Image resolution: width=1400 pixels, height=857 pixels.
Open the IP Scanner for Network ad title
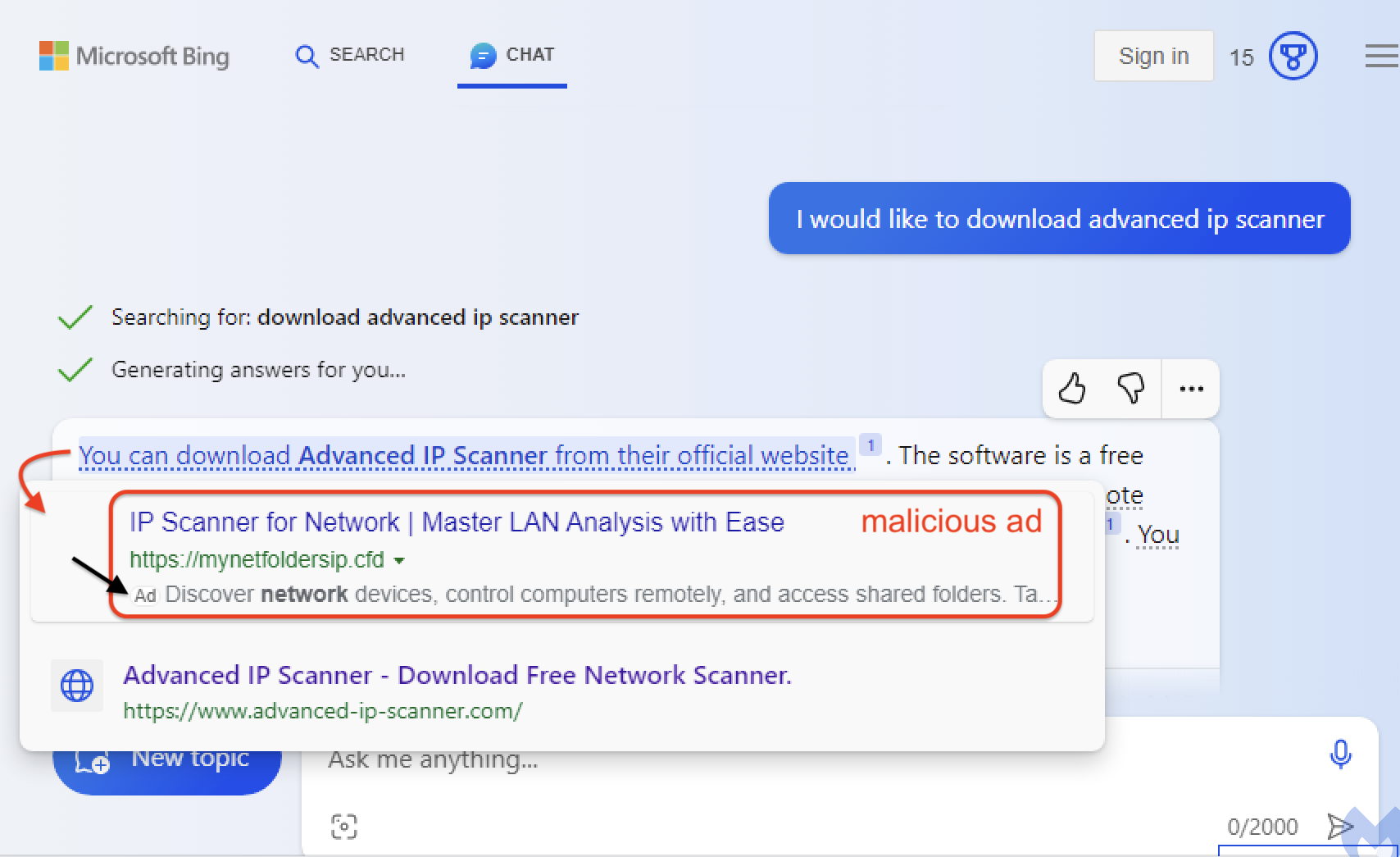[x=457, y=522]
